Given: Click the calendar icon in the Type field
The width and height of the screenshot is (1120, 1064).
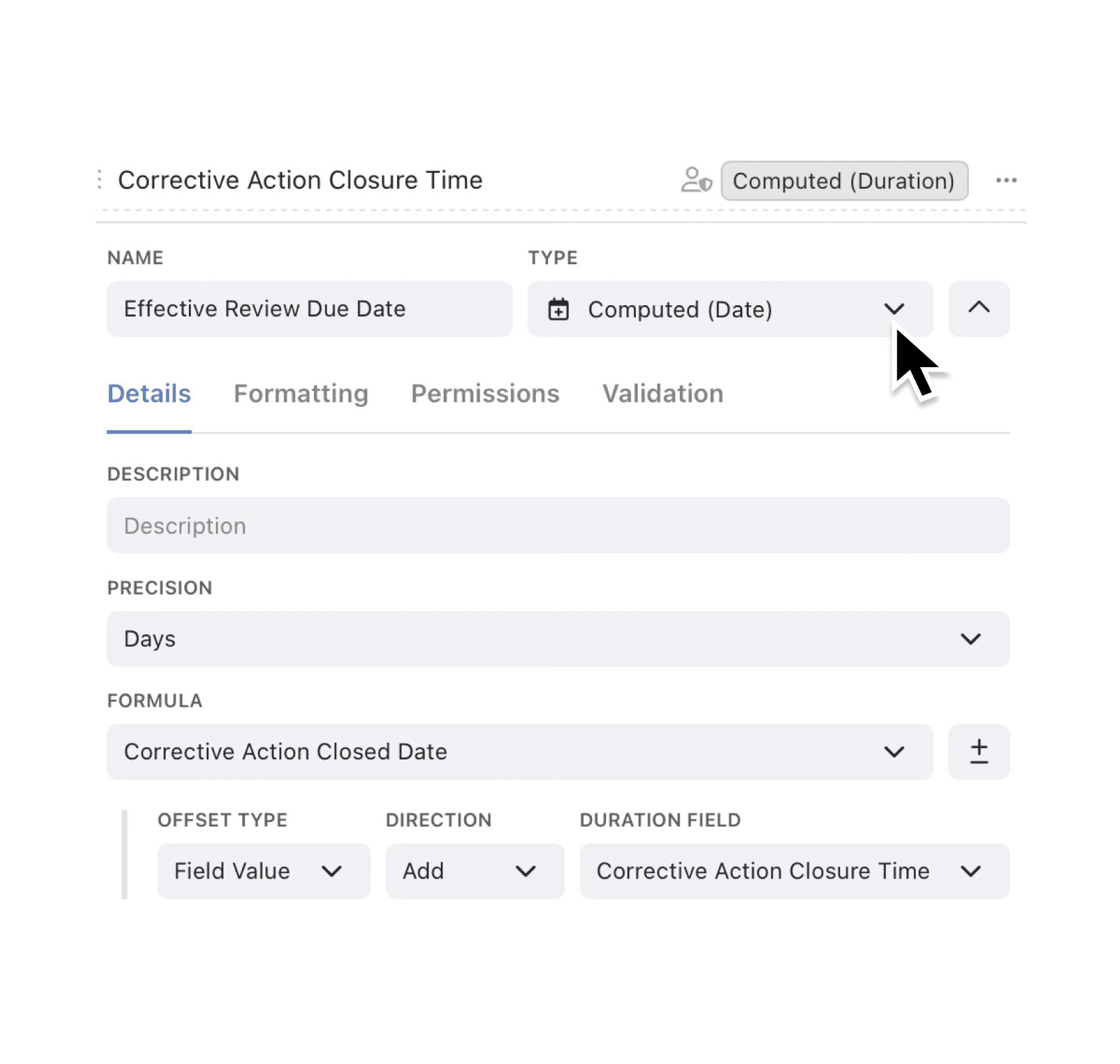Looking at the screenshot, I should (559, 309).
